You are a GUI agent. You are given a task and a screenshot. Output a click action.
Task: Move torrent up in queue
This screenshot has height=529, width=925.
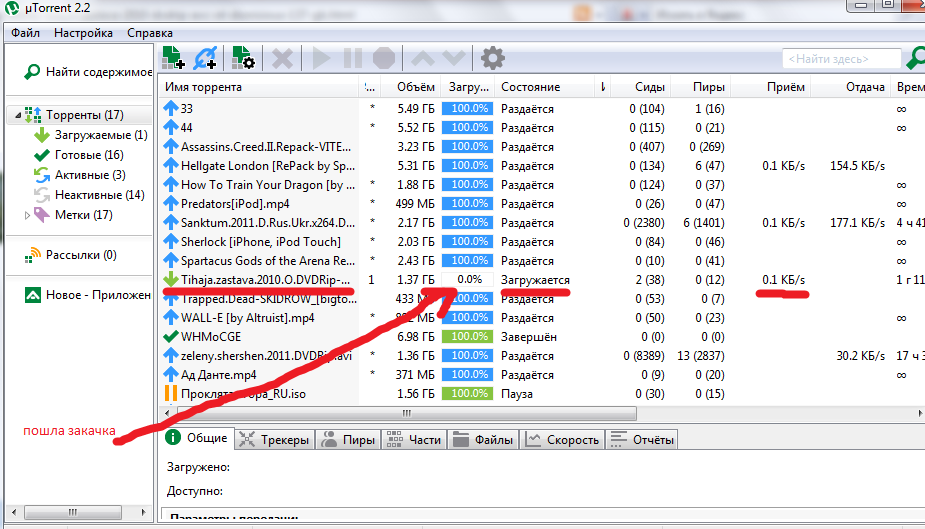click(x=423, y=58)
